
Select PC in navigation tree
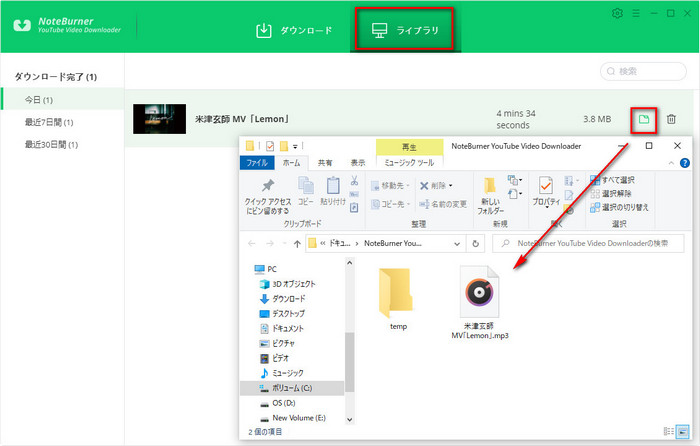coord(266,269)
